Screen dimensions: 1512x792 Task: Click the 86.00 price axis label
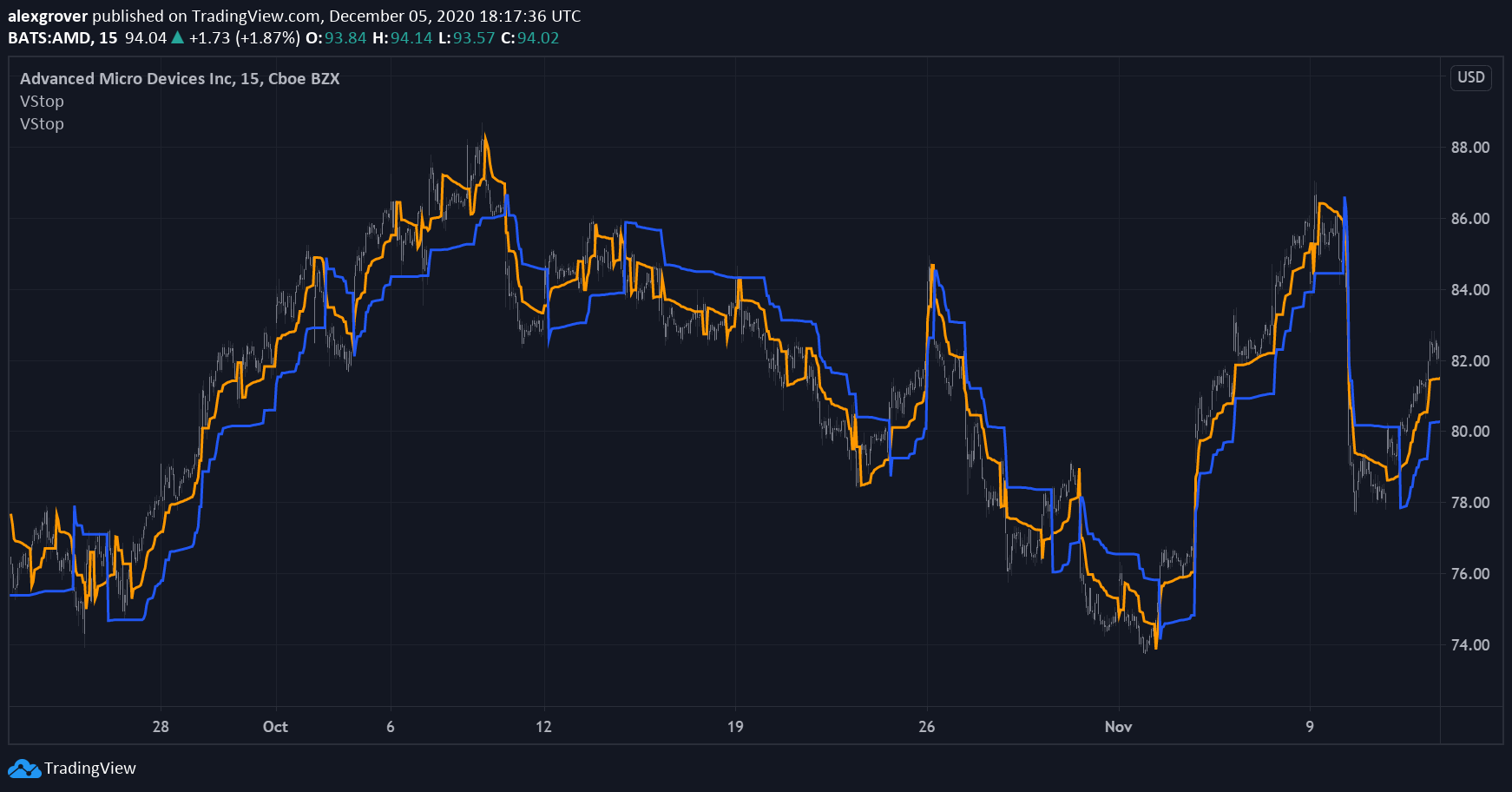tap(1470, 219)
